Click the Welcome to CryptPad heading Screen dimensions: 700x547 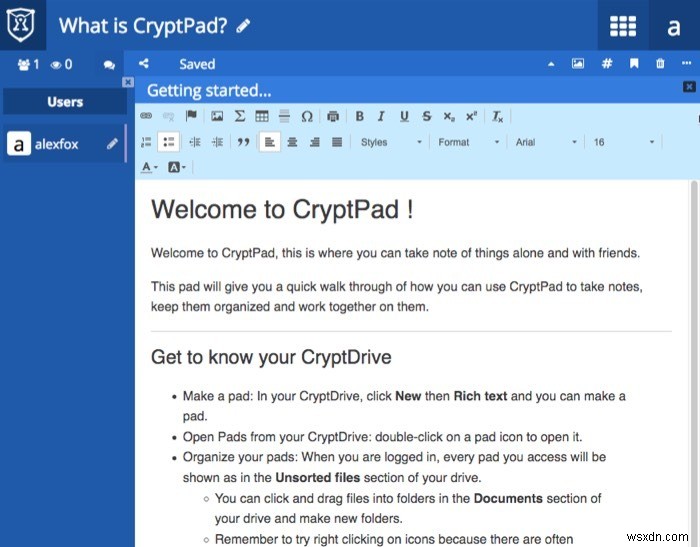pyautogui.click(x=282, y=209)
